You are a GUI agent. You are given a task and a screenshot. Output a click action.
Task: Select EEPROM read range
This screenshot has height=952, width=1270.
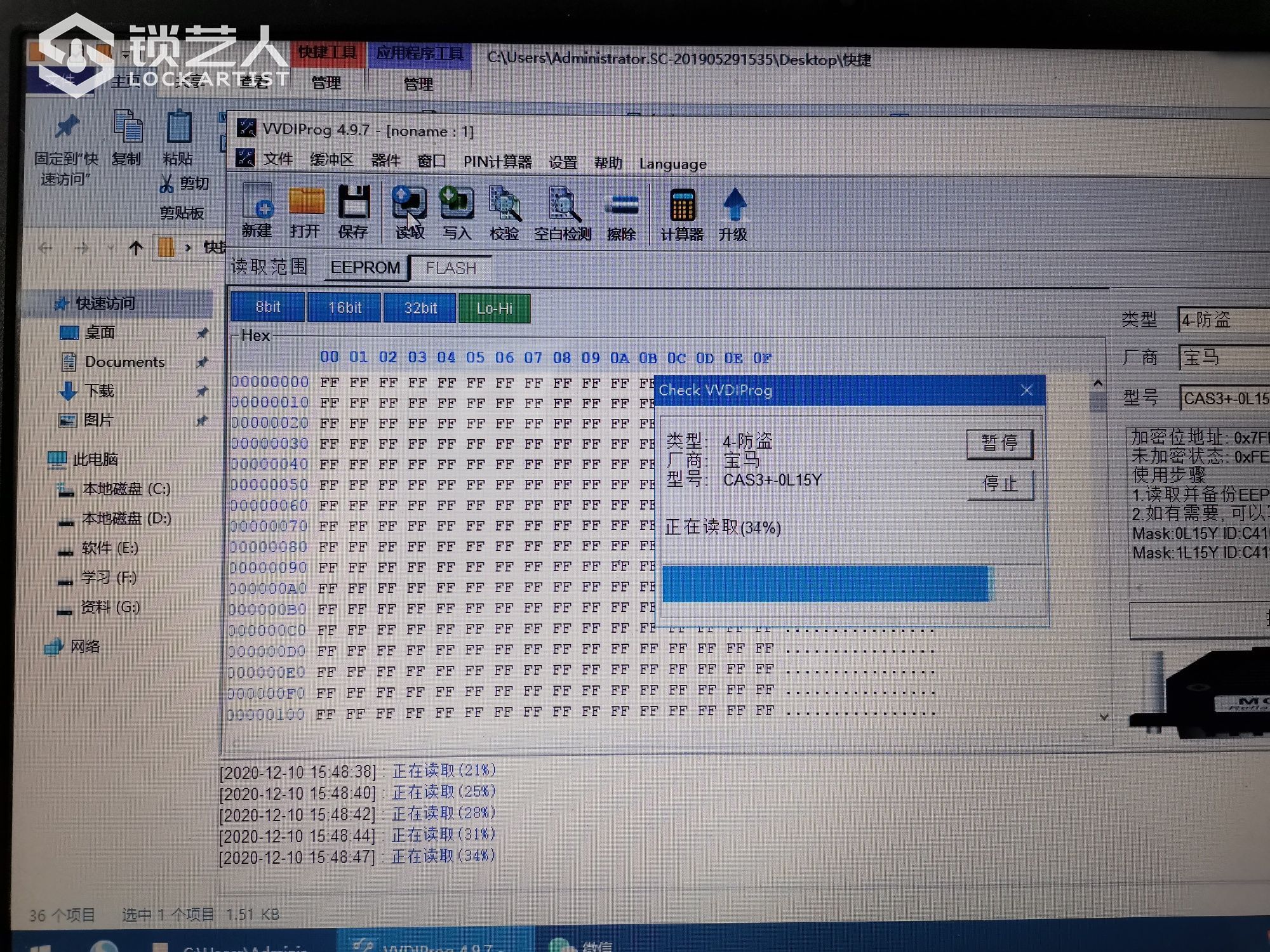[365, 268]
